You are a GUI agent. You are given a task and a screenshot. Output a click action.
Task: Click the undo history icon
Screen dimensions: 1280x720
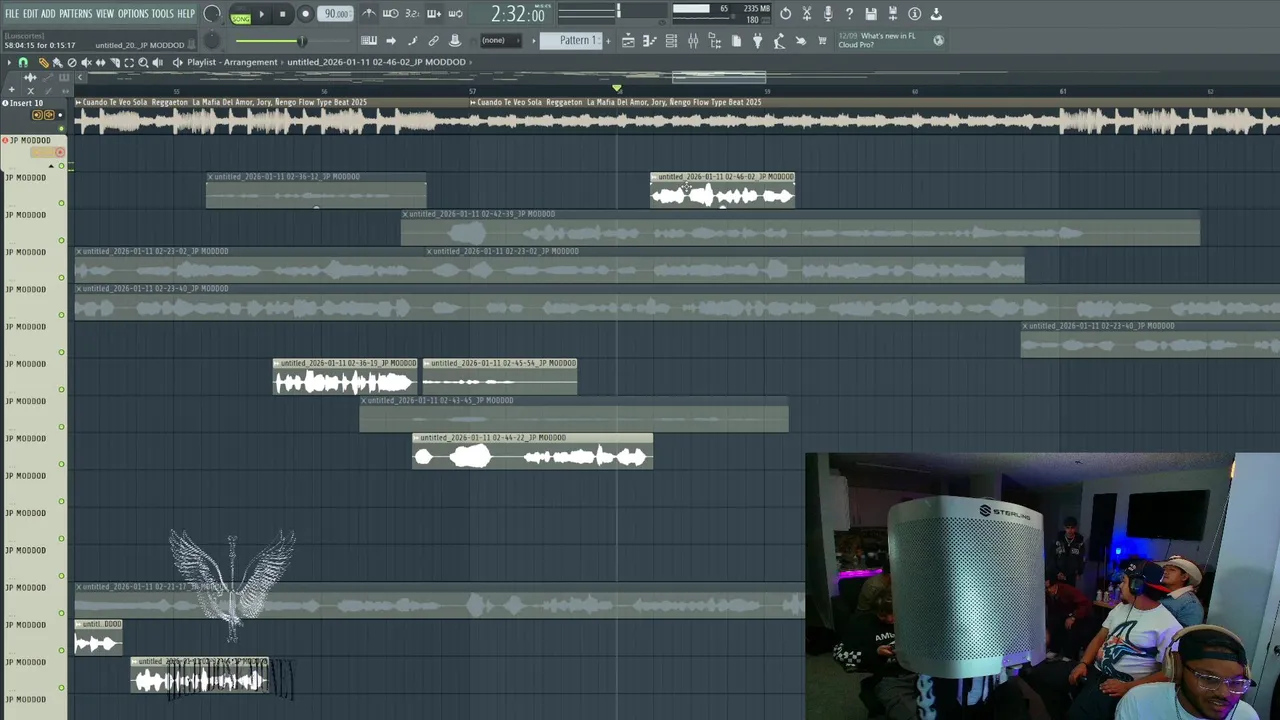pyautogui.click(x=785, y=14)
